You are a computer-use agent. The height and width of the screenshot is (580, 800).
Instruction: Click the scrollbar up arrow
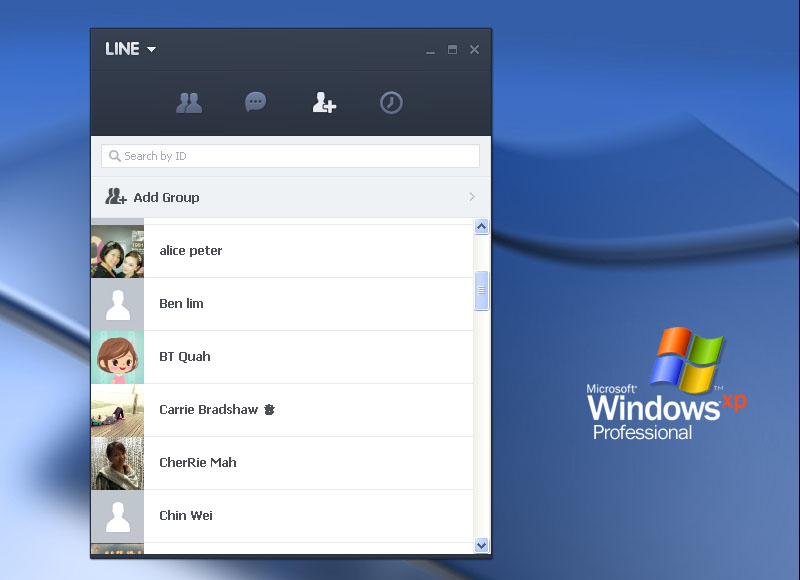click(x=481, y=226)
